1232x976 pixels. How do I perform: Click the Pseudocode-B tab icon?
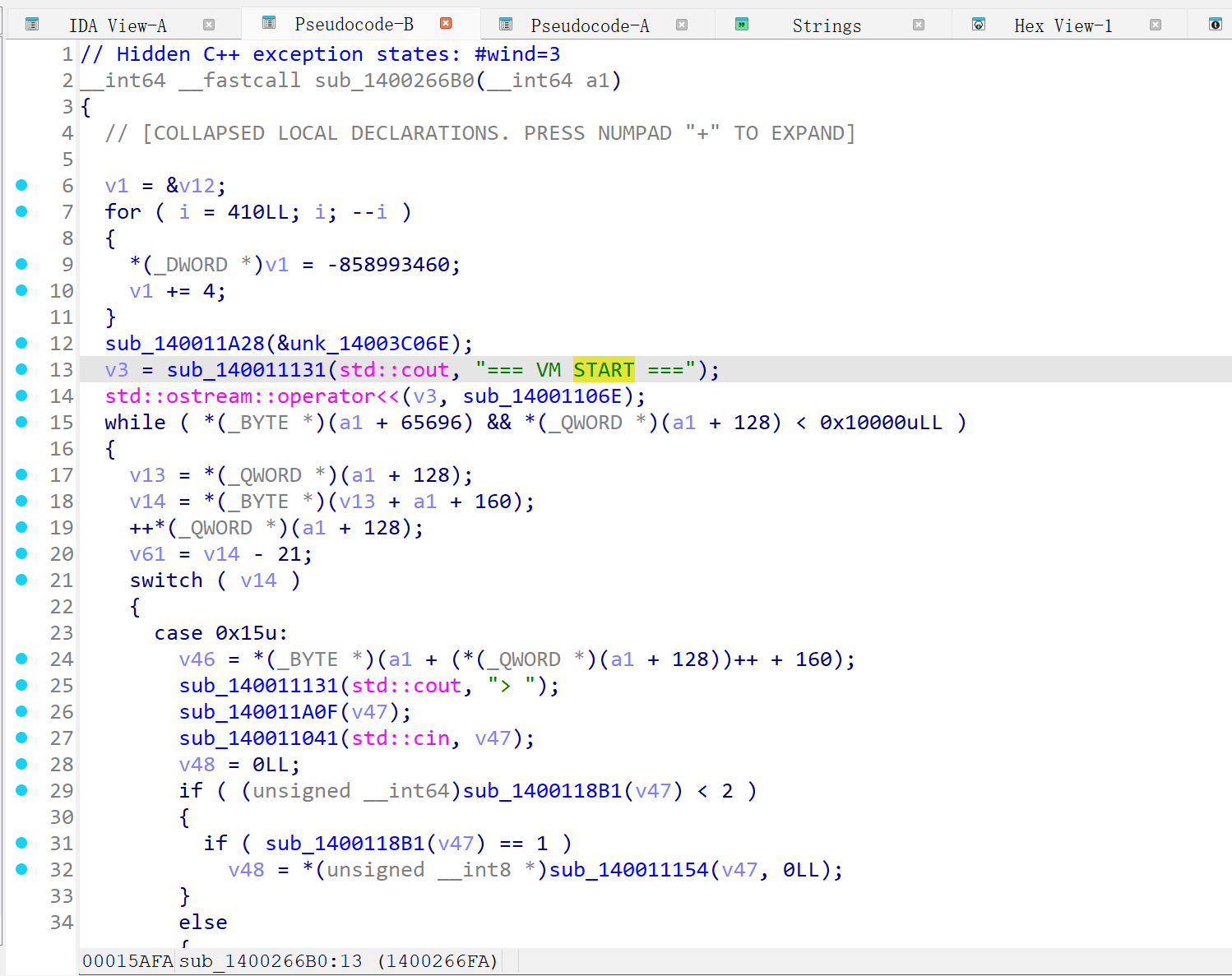pyautogui.click(x=268, y=23)
